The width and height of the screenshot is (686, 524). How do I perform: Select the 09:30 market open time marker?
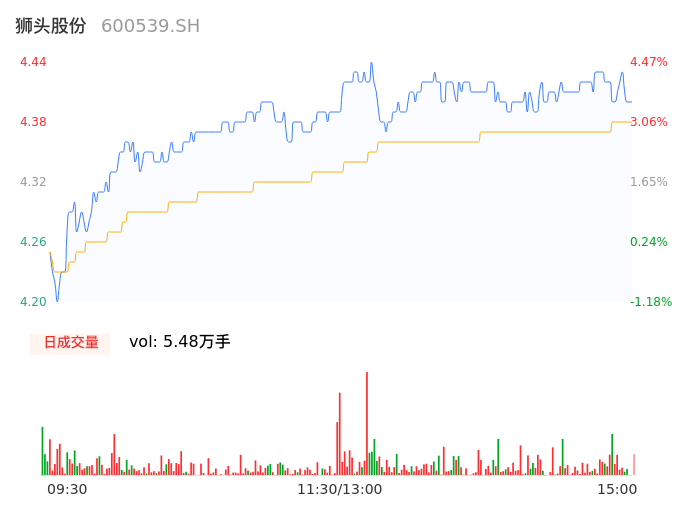coord(67,489)
